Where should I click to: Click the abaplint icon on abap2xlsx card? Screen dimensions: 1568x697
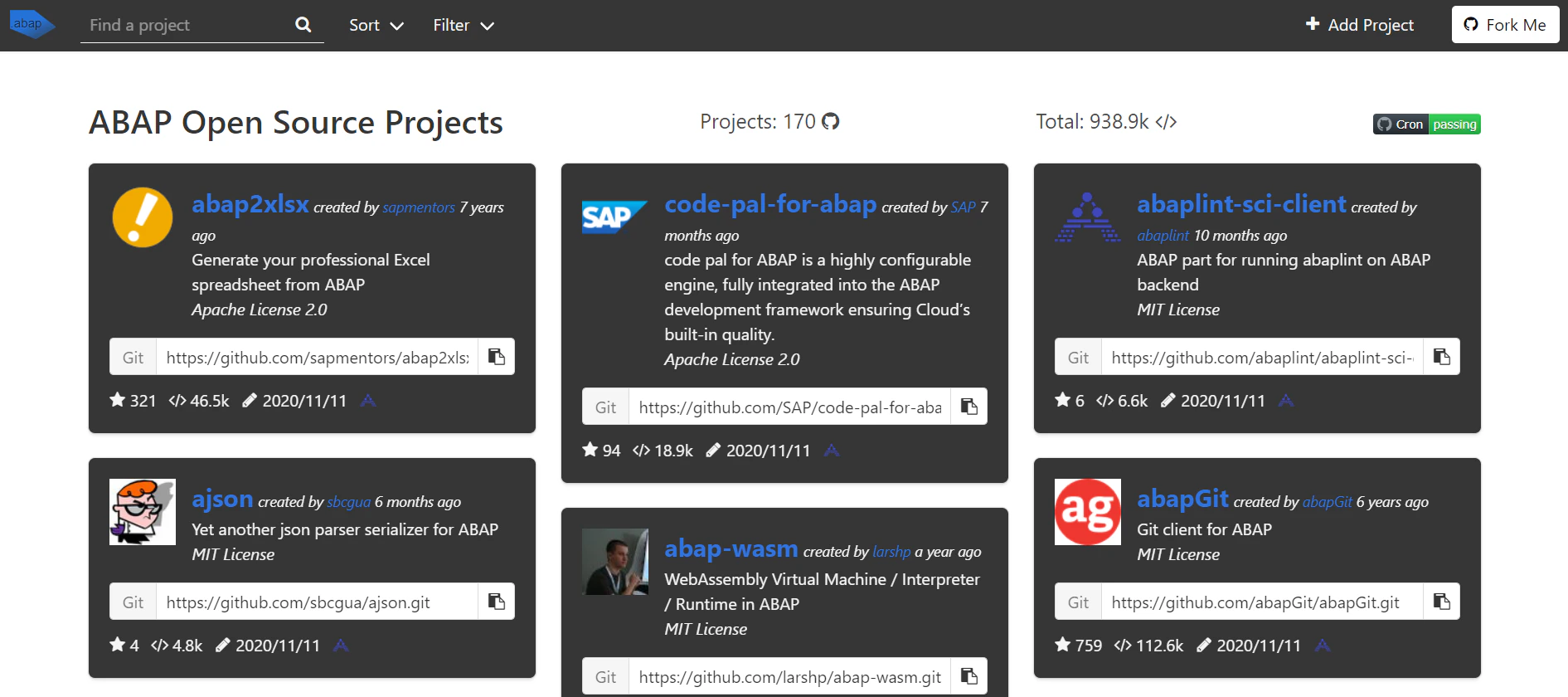368,401
